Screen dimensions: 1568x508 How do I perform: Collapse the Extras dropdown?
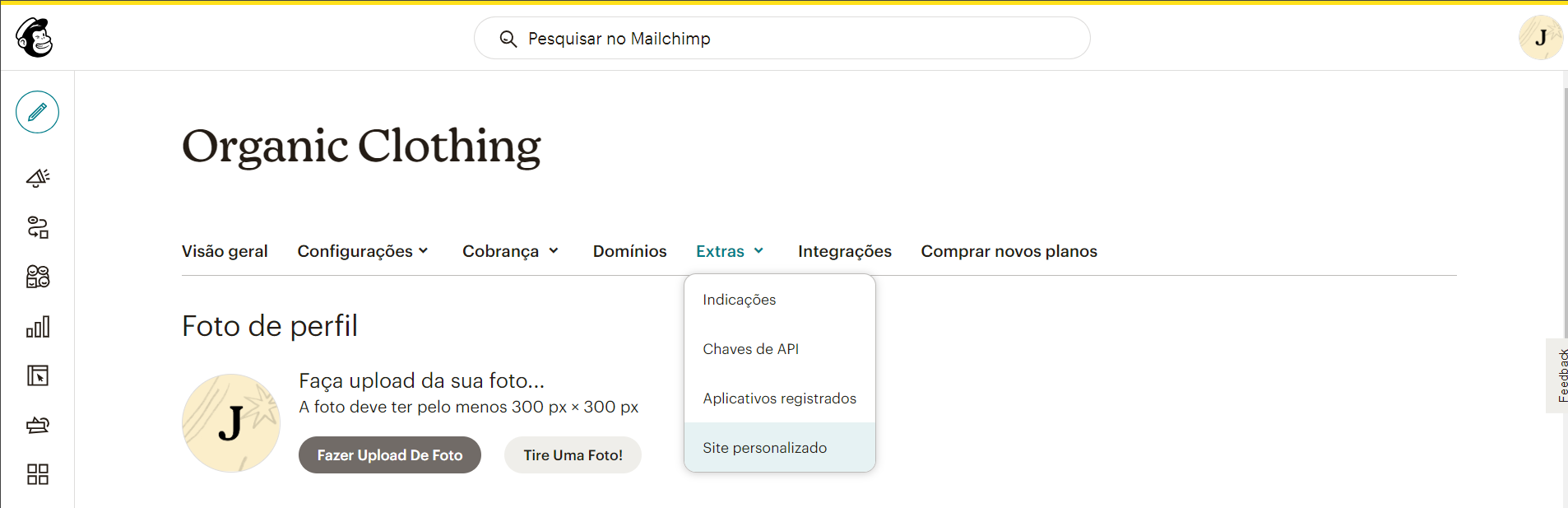(x=730, y=251)
